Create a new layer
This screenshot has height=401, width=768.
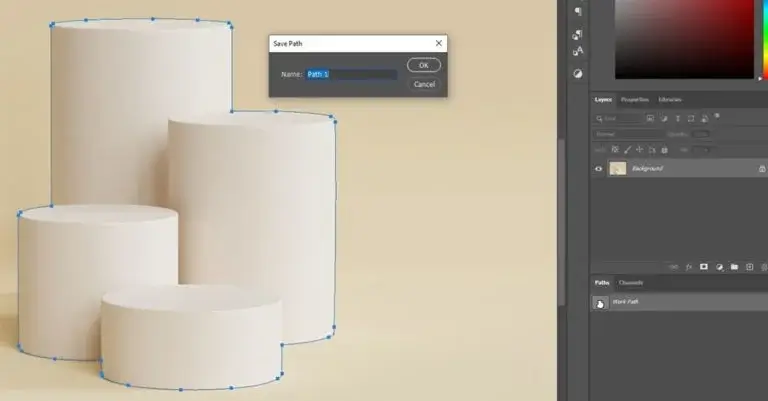[749, 267]
